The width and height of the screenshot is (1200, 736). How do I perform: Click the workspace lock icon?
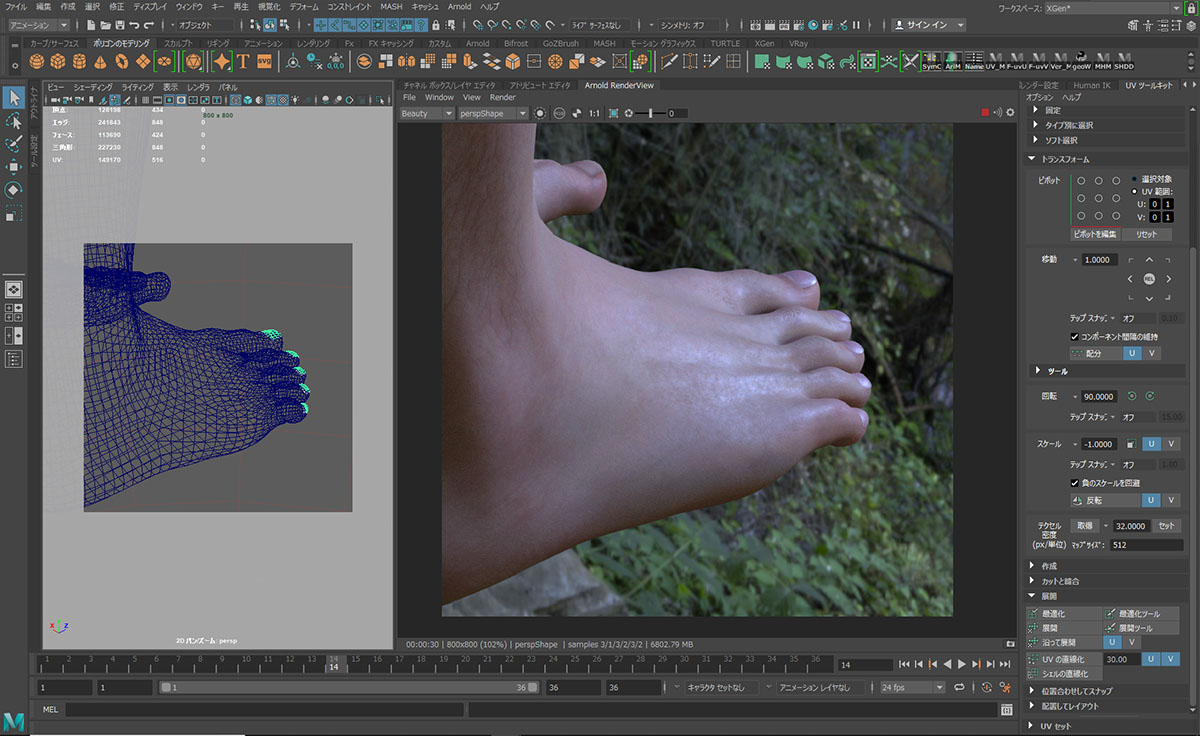pyautogui.click(x=1190, y=7)
